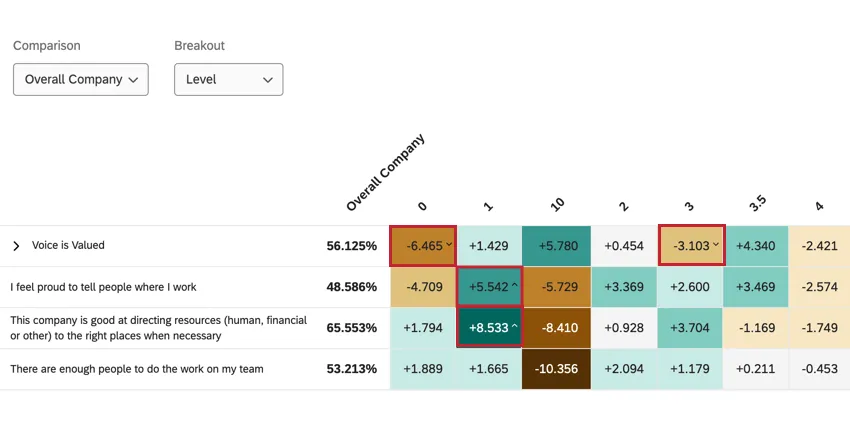Click the Overall Company column header

[384, 173]
